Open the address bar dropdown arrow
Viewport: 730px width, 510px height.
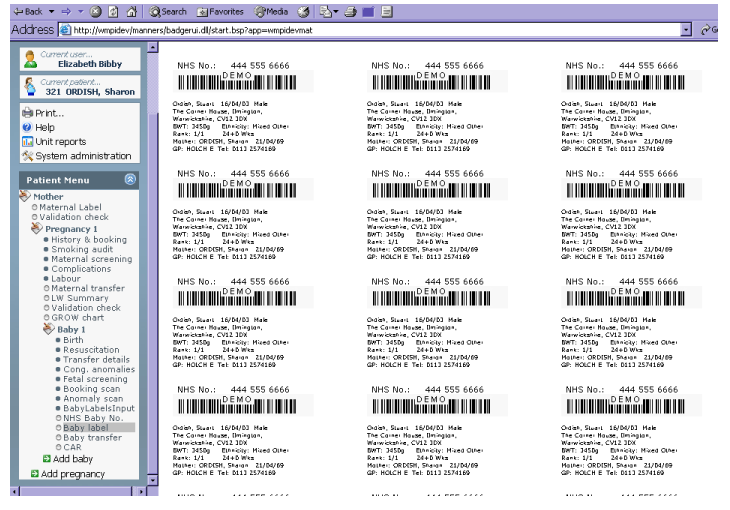[x=686, y=30]
